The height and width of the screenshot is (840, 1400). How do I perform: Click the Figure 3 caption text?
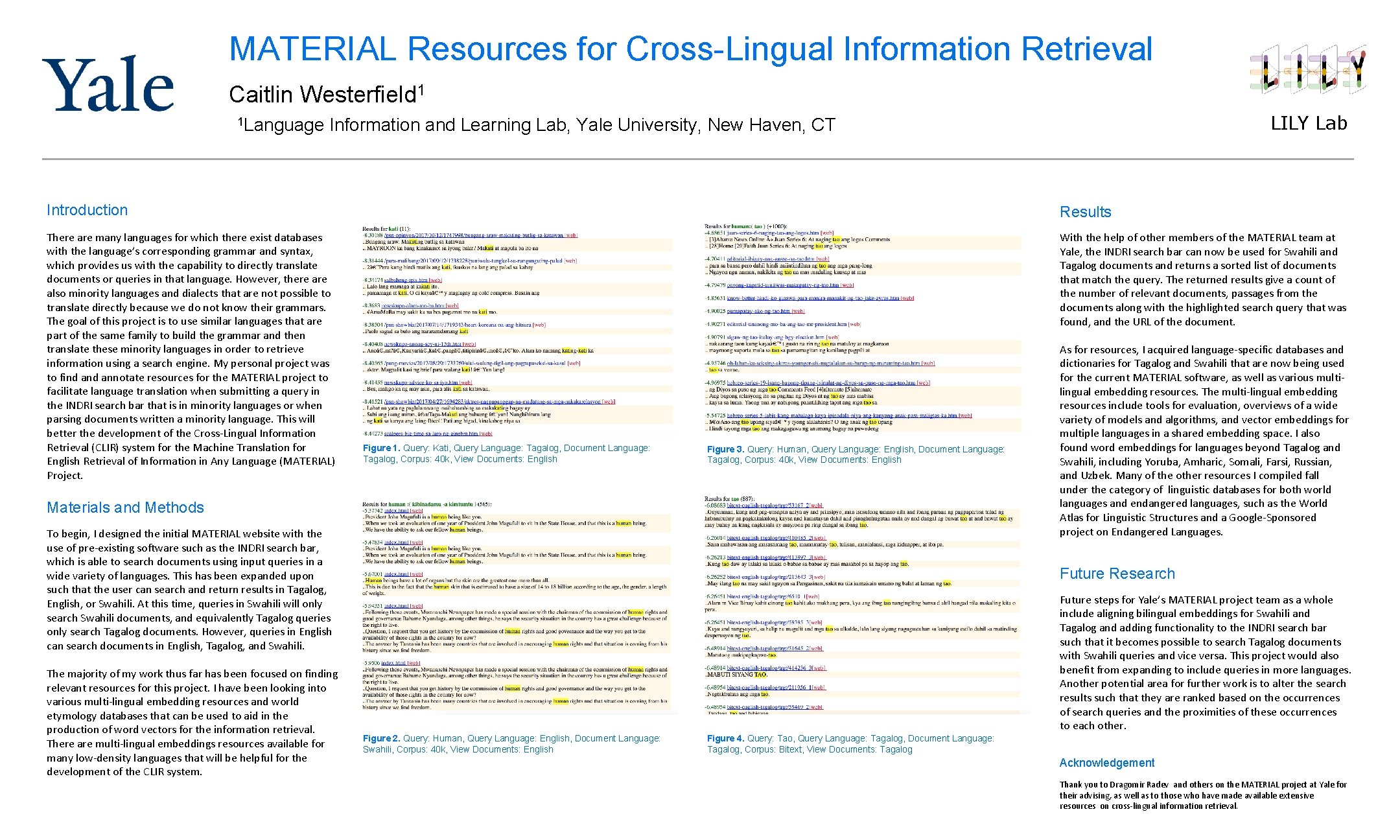[x=855, y=454]
